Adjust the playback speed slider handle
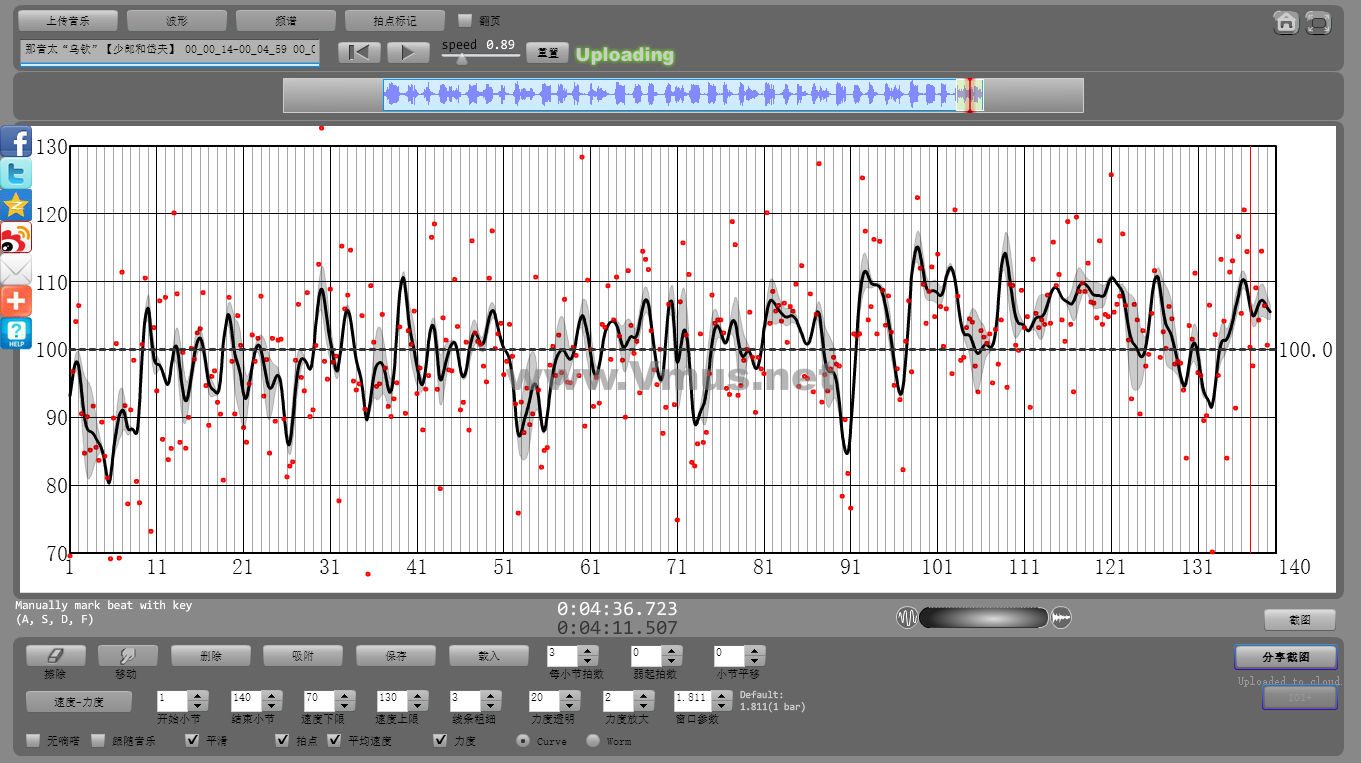The width and height of the screenshot is (1361, 763). click(461, 59)
